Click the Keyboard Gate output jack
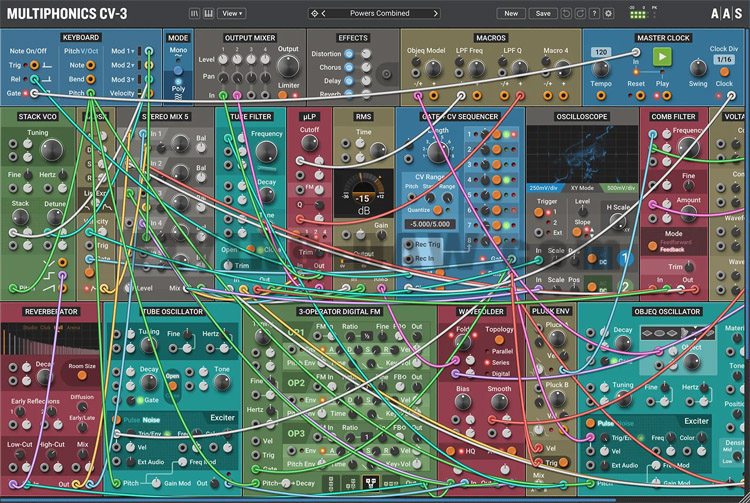The height and width of the screenshot is (503, 750). [34, 93]
